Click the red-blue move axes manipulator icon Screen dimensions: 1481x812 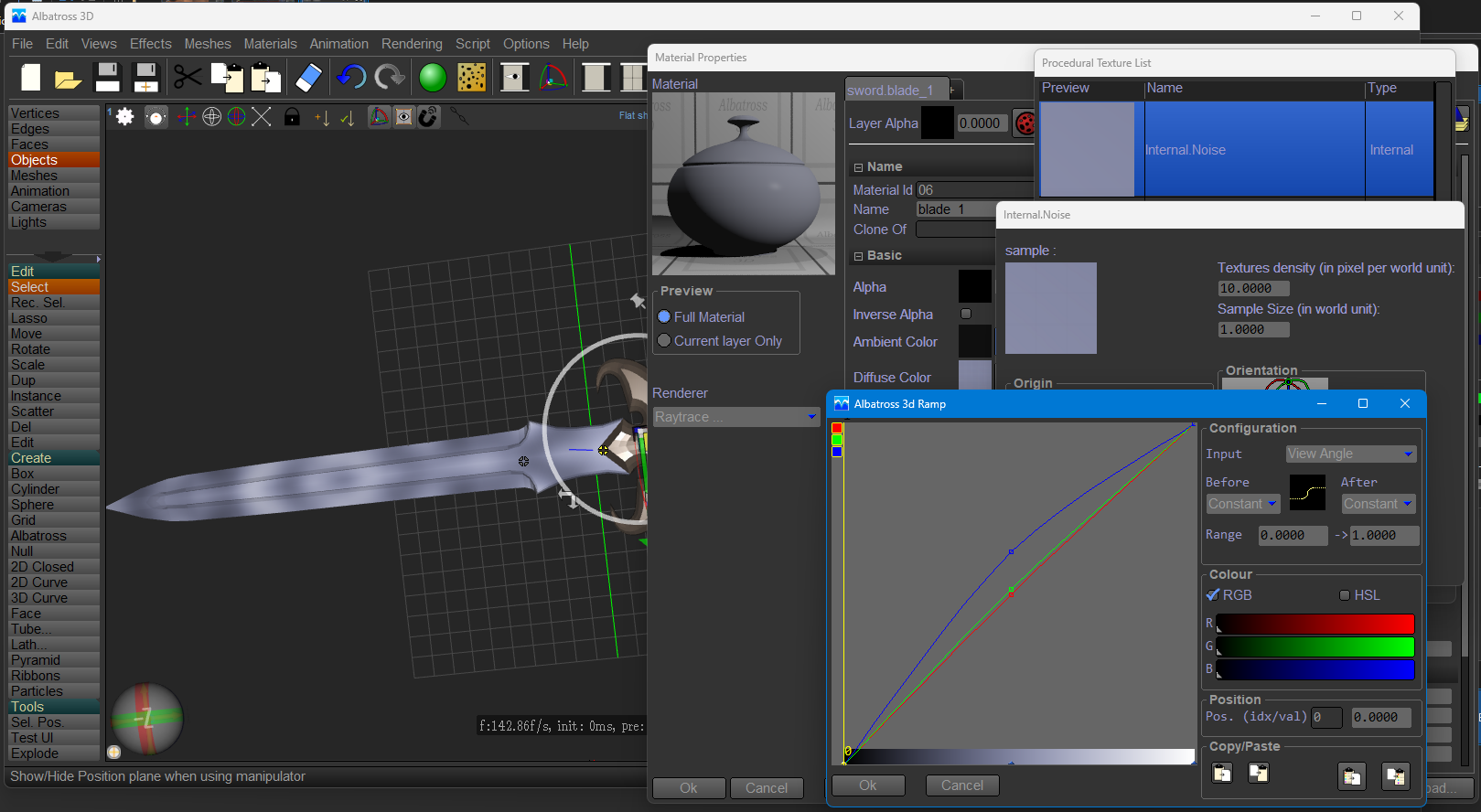coord(187,117)
